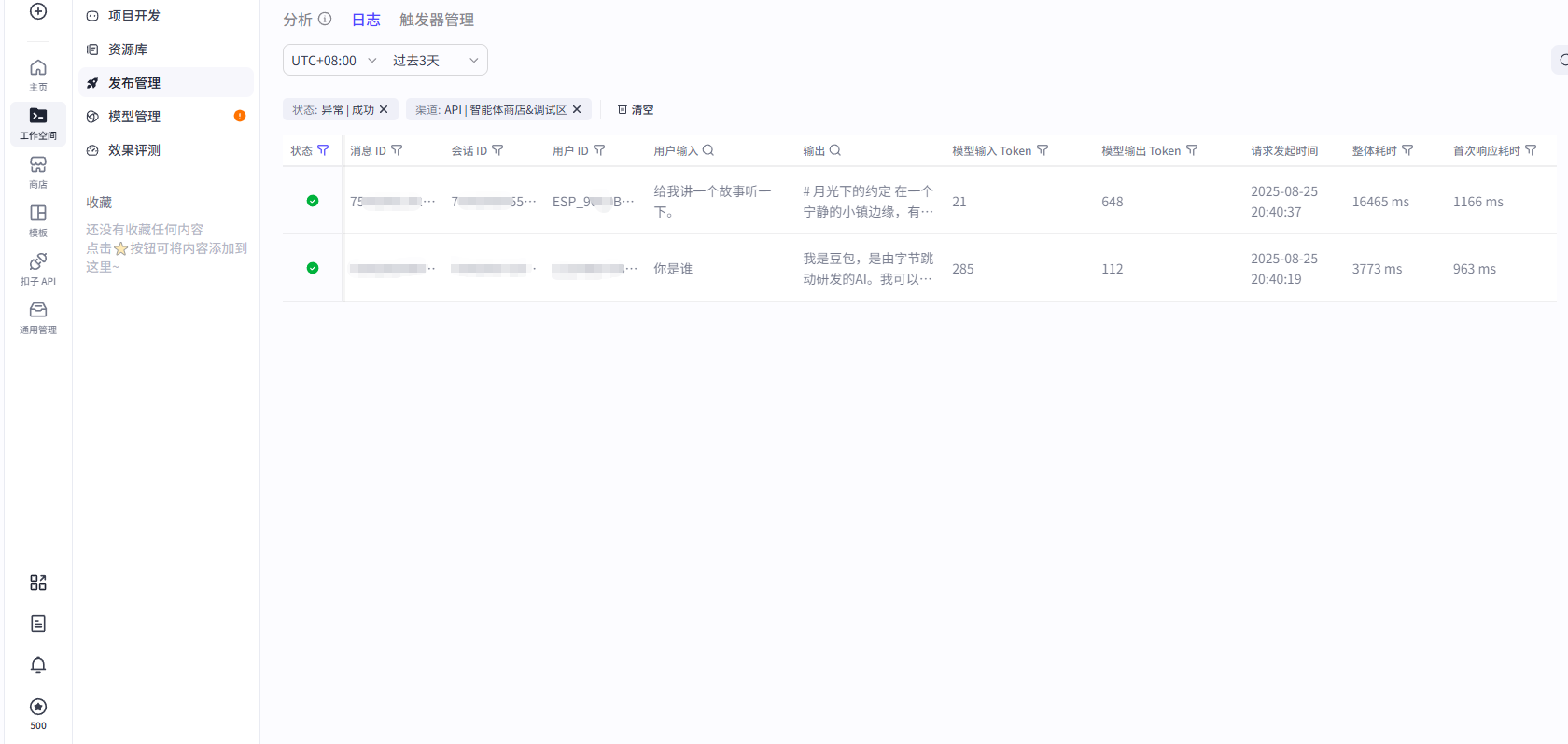This screenshot has height=744, width=1568.
Task: Click the 2025-08-25 20:40:37 timestamp
Action: point(1284,202)
